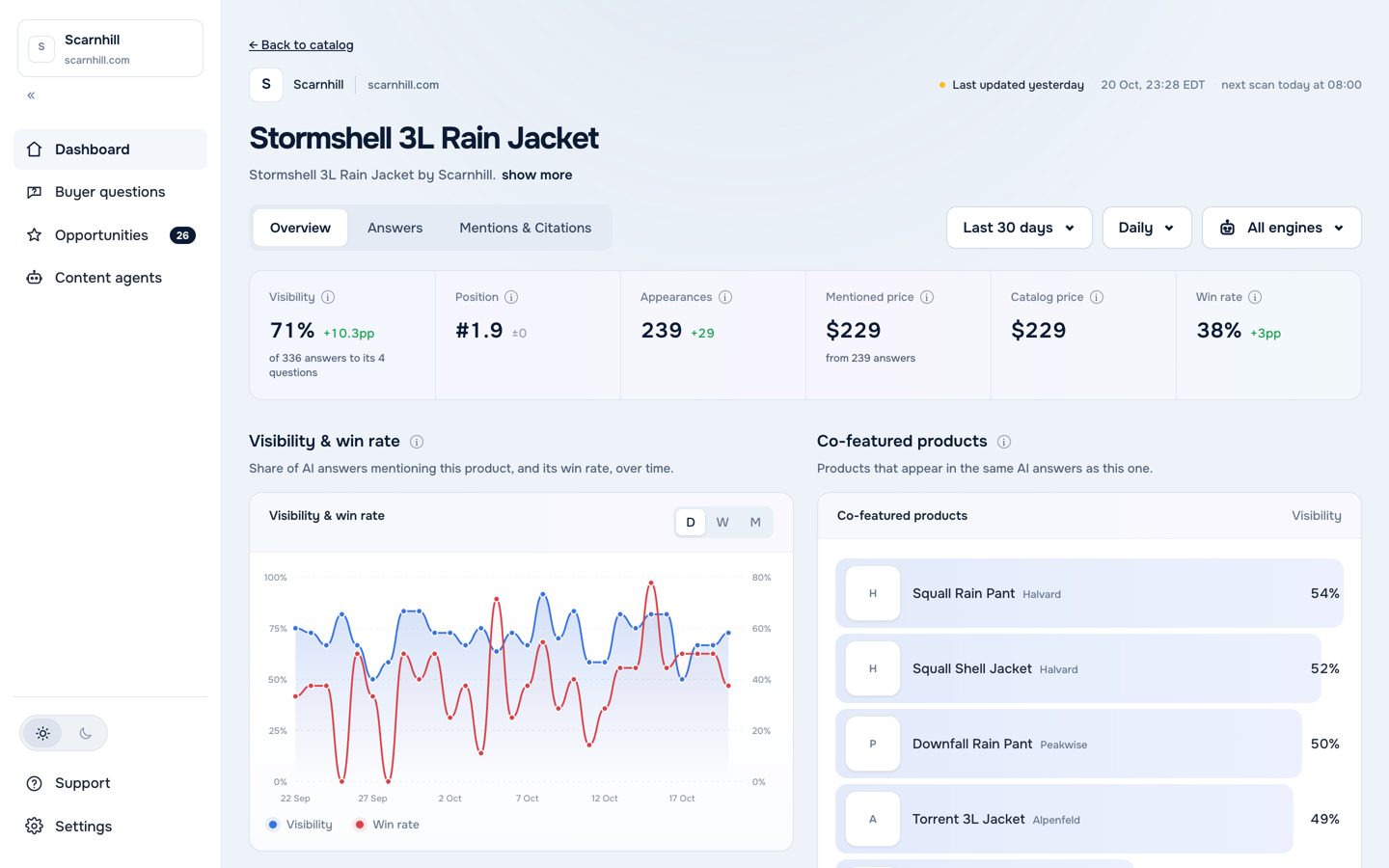Select the M monthly chart granularity
This screenshot has height=868, width=1389.
pyautogui.click(x=755, y=523)
